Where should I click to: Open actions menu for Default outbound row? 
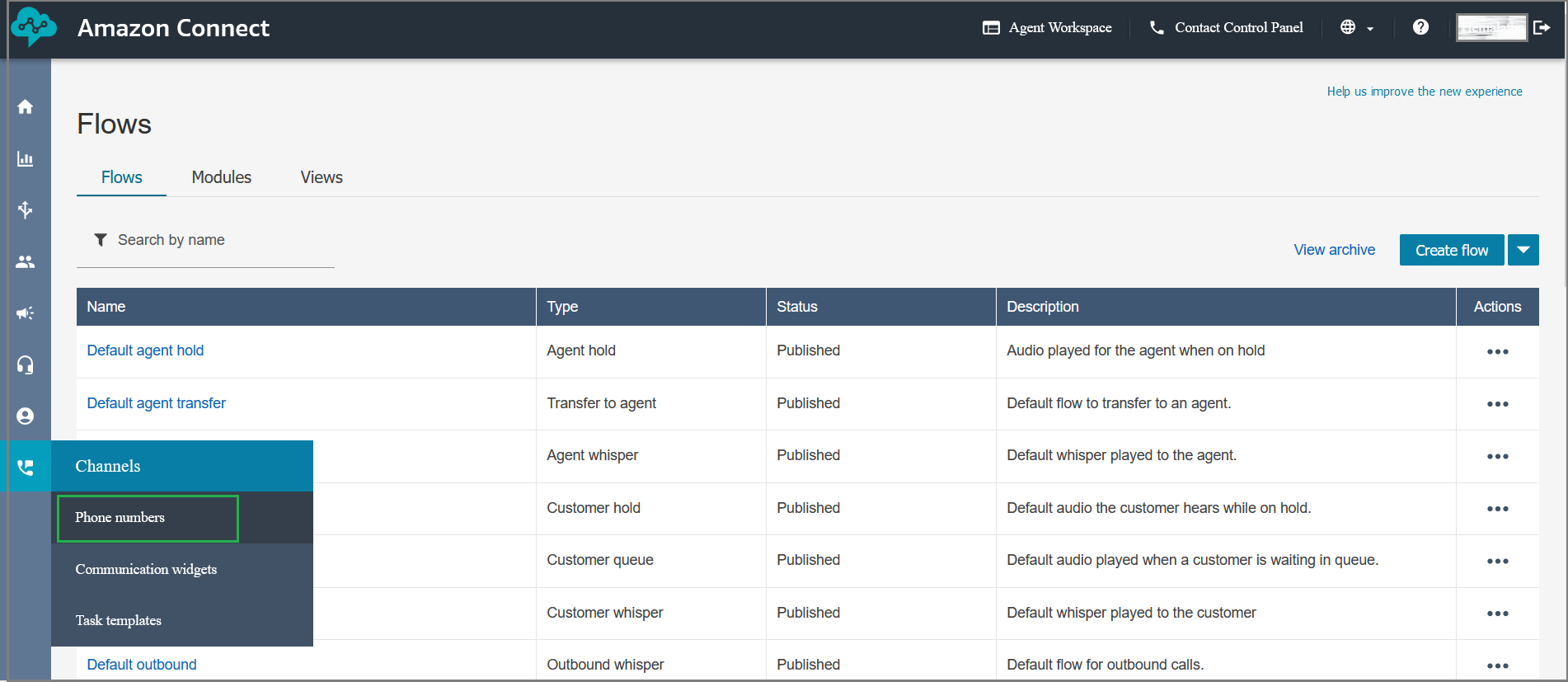(1498, 666)
